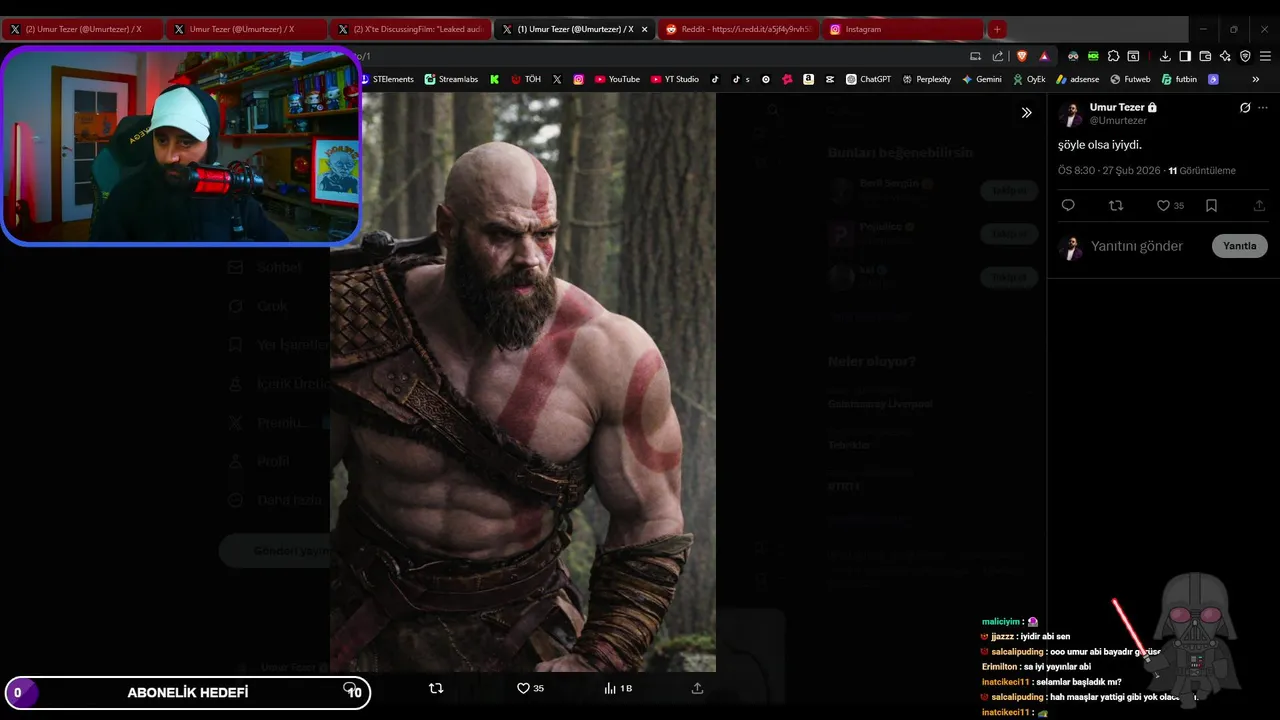Open Grok circle icon beside tweet's more menu
1280x720 pixels.
click(1245, 108)
